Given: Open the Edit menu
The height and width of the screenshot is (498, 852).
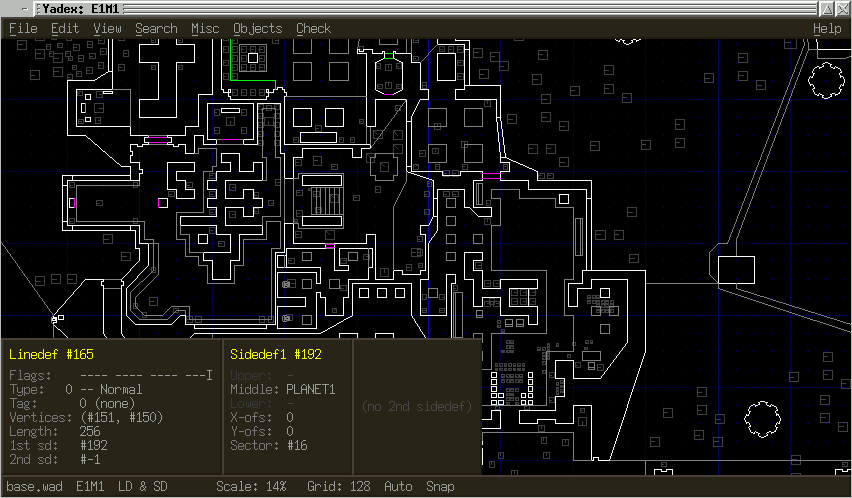Looking at the screenshot, I should (x=65, y=29).
